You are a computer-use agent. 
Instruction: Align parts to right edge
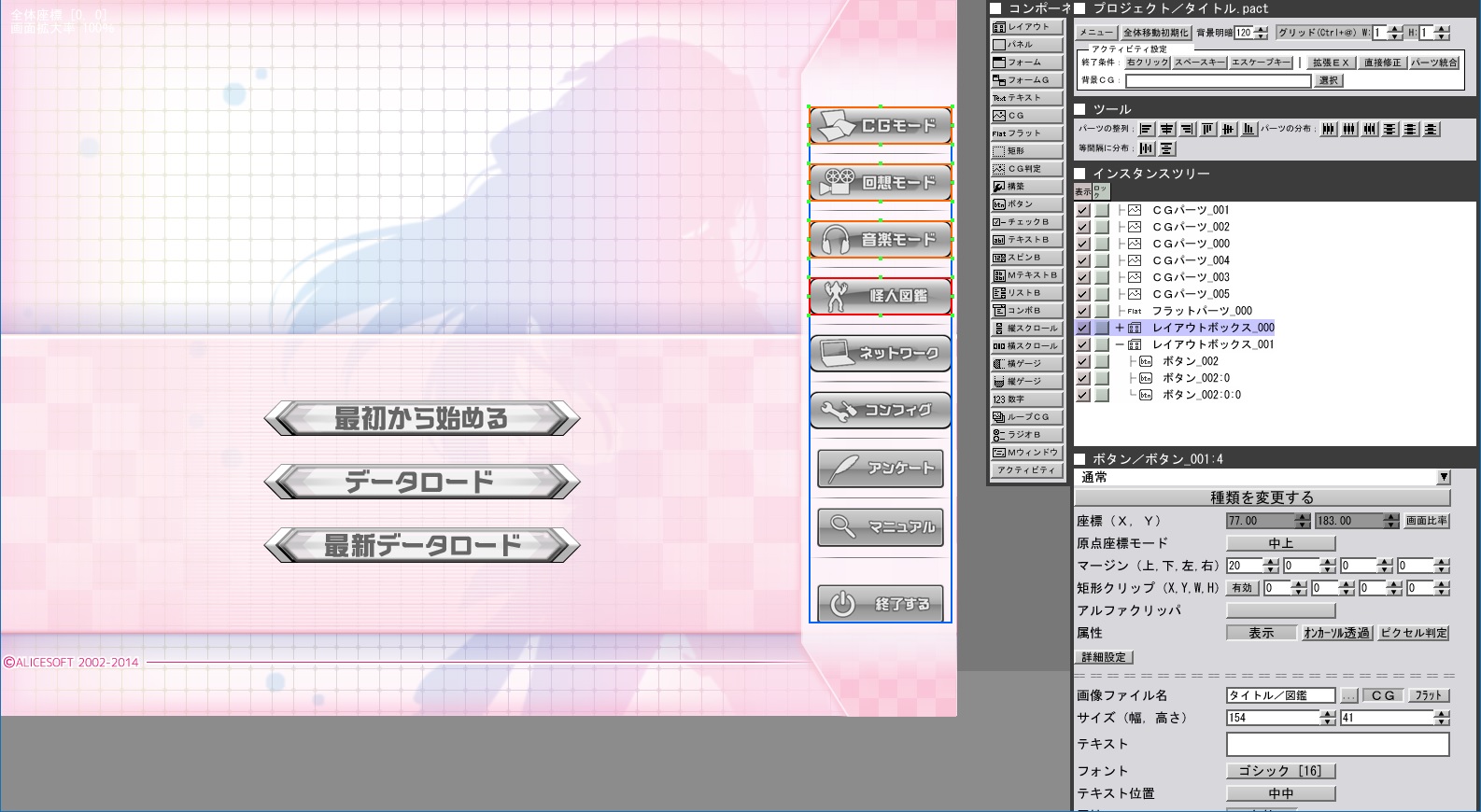point(1188,129)
